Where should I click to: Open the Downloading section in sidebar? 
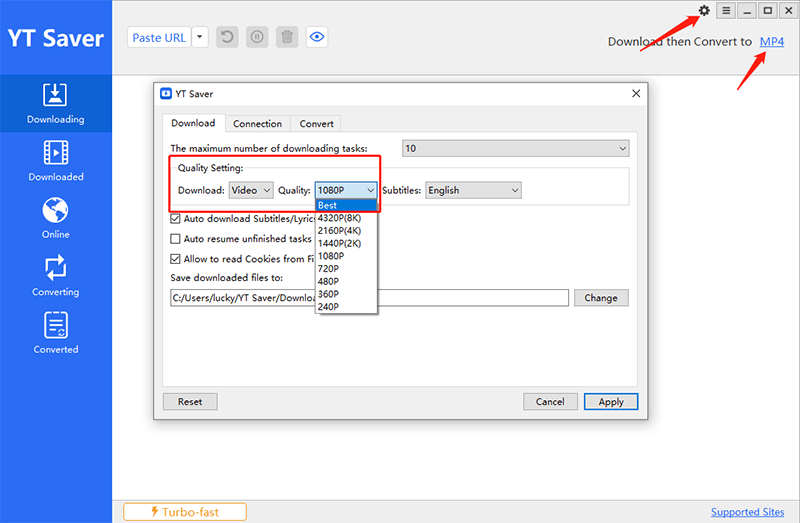coord(56,104)
